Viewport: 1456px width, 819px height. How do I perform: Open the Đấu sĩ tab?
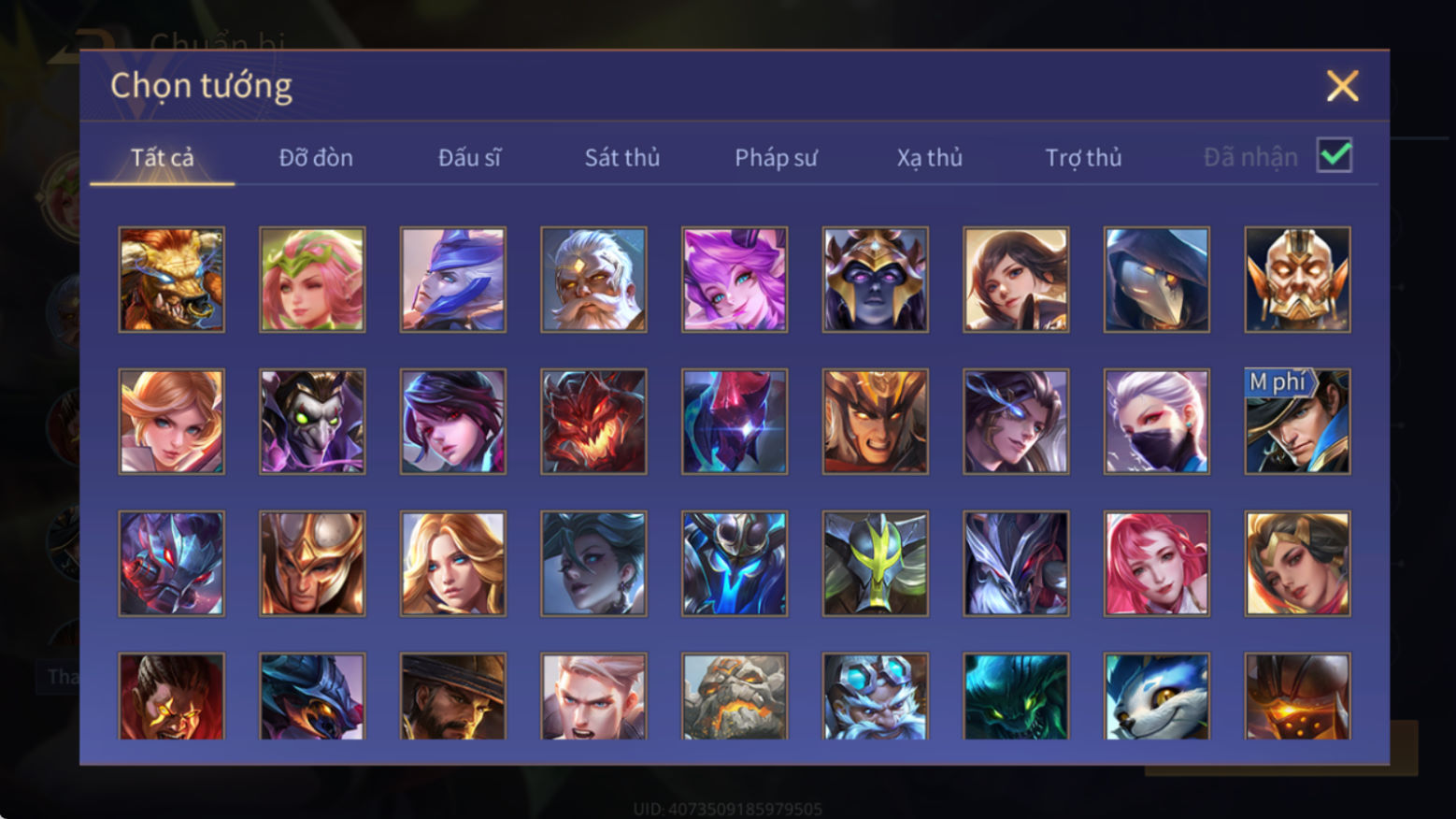469,157
